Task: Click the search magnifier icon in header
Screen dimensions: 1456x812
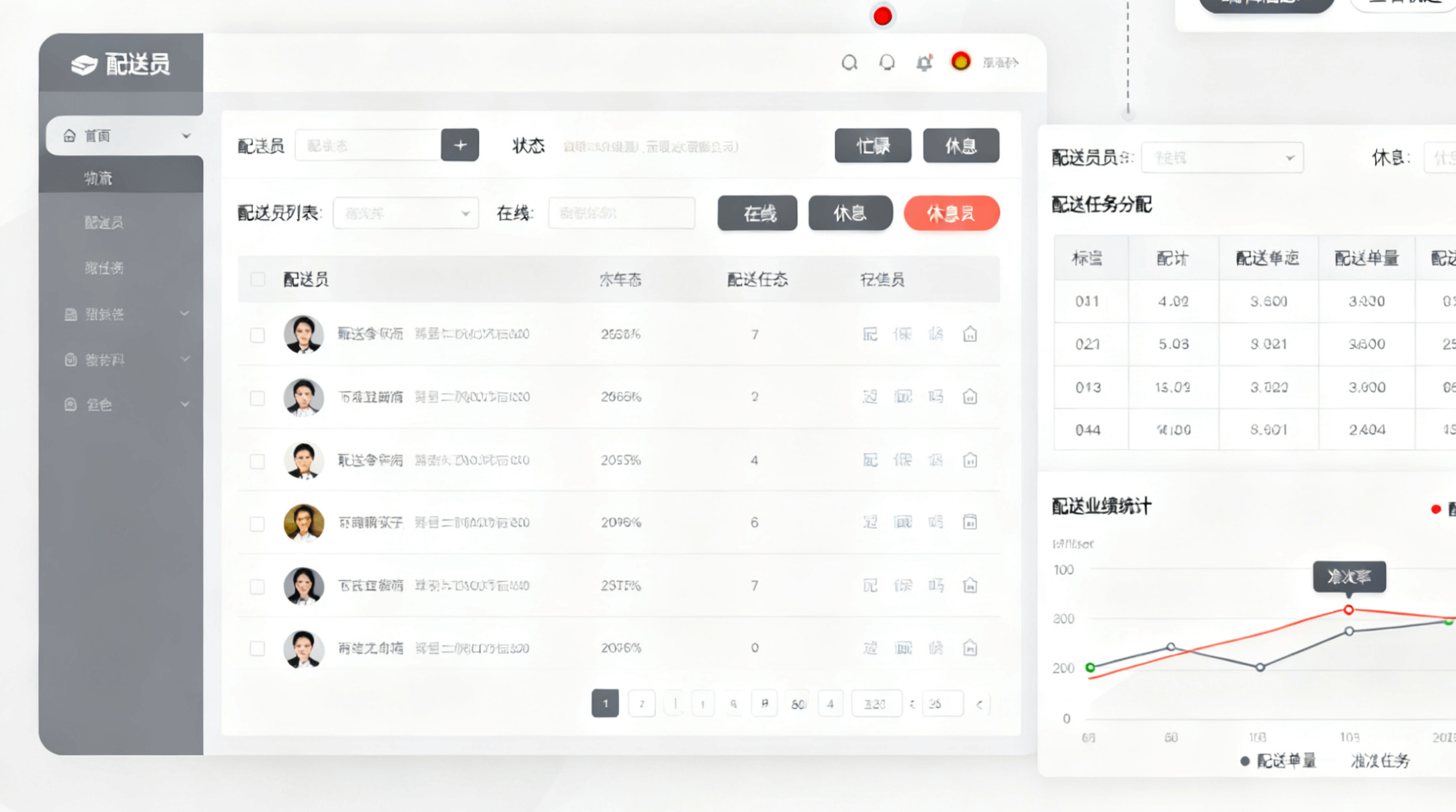Action: pos(849,63)
